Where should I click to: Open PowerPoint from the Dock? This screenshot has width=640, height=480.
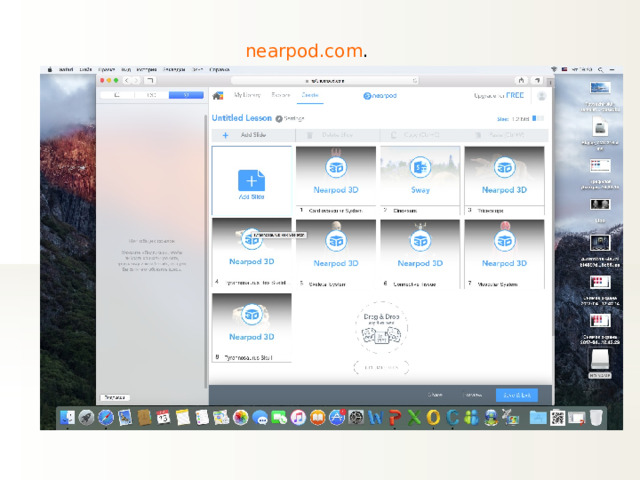coord(394,418)
